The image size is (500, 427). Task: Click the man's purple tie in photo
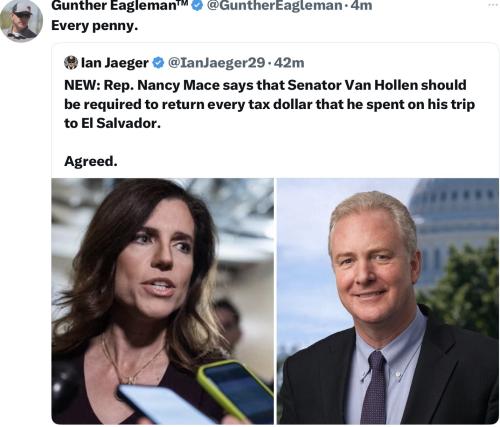click(373, 387)
